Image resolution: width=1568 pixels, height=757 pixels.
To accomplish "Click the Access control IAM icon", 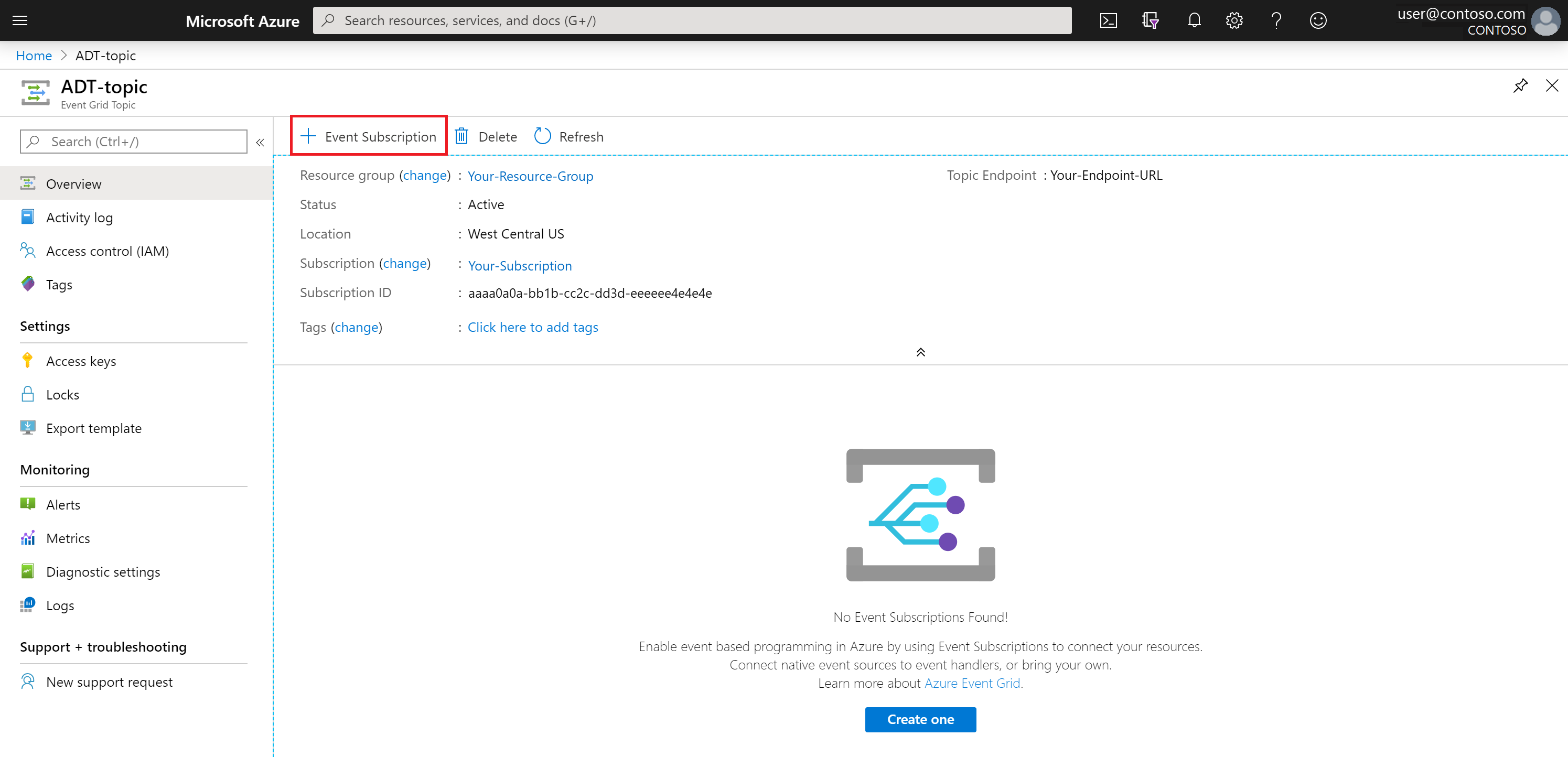I will pyautogui.click(x=26, y=250).
